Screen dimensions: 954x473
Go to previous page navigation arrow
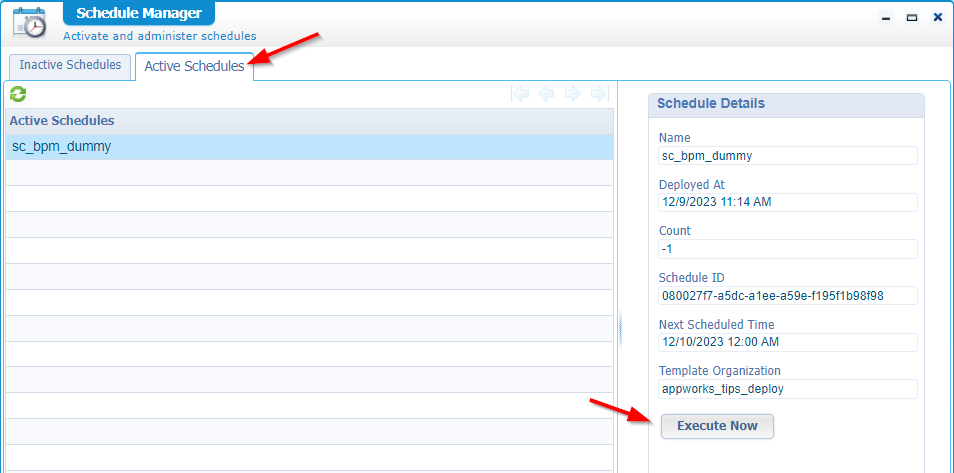point(546,94)
